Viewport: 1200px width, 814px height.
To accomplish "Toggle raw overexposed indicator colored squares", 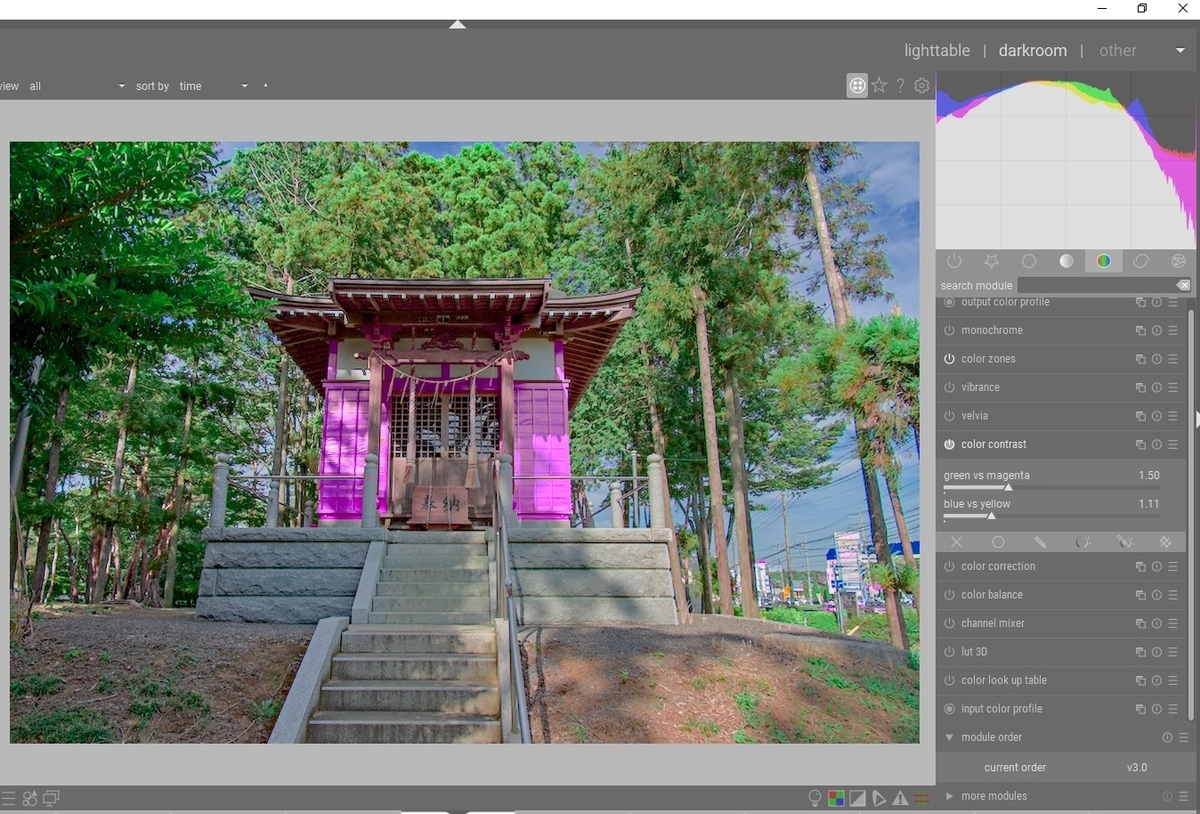I will (x=836, y=798).
